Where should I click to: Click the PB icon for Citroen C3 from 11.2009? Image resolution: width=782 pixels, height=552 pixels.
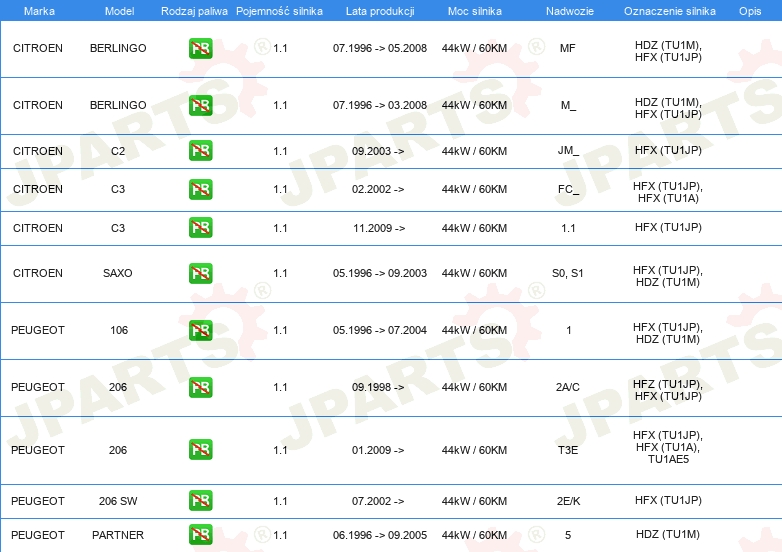pos(200,228)
